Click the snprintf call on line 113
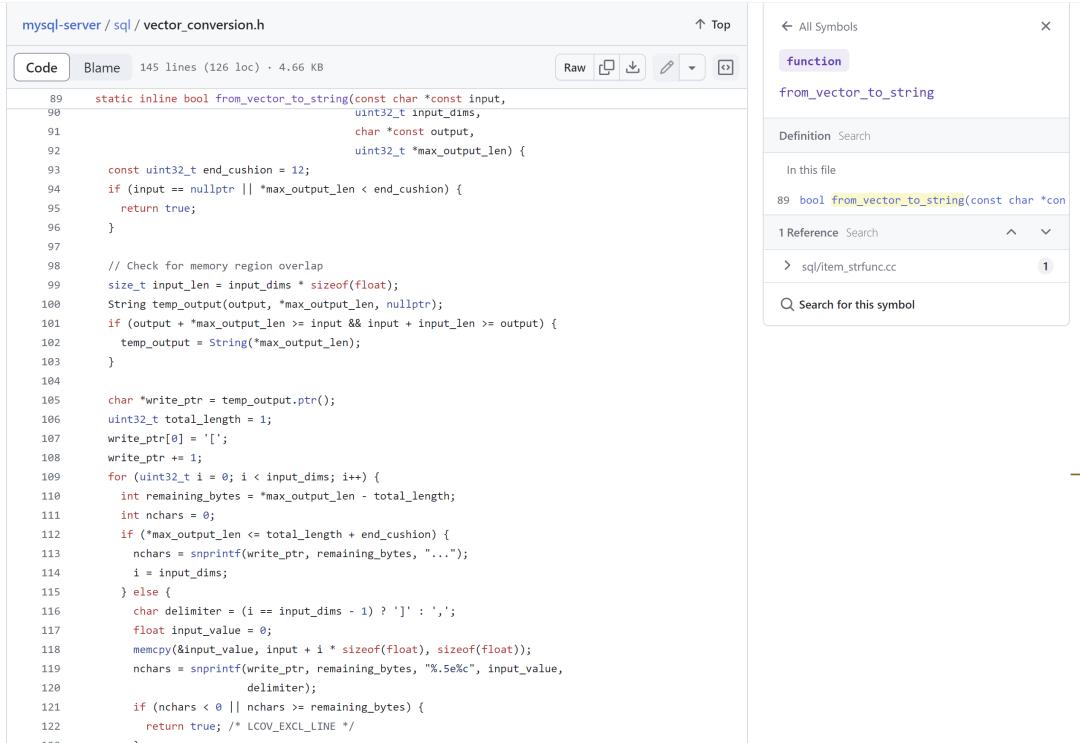 click(x=216, y=554)
